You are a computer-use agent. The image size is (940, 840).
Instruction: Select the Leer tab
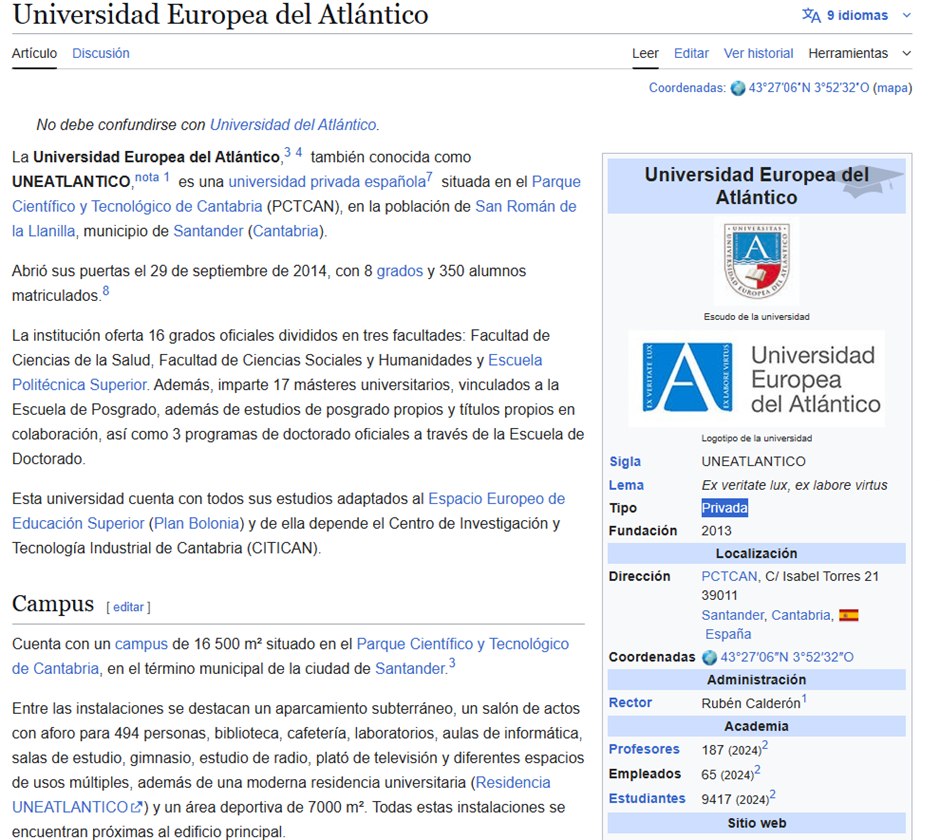click(645, 53)
